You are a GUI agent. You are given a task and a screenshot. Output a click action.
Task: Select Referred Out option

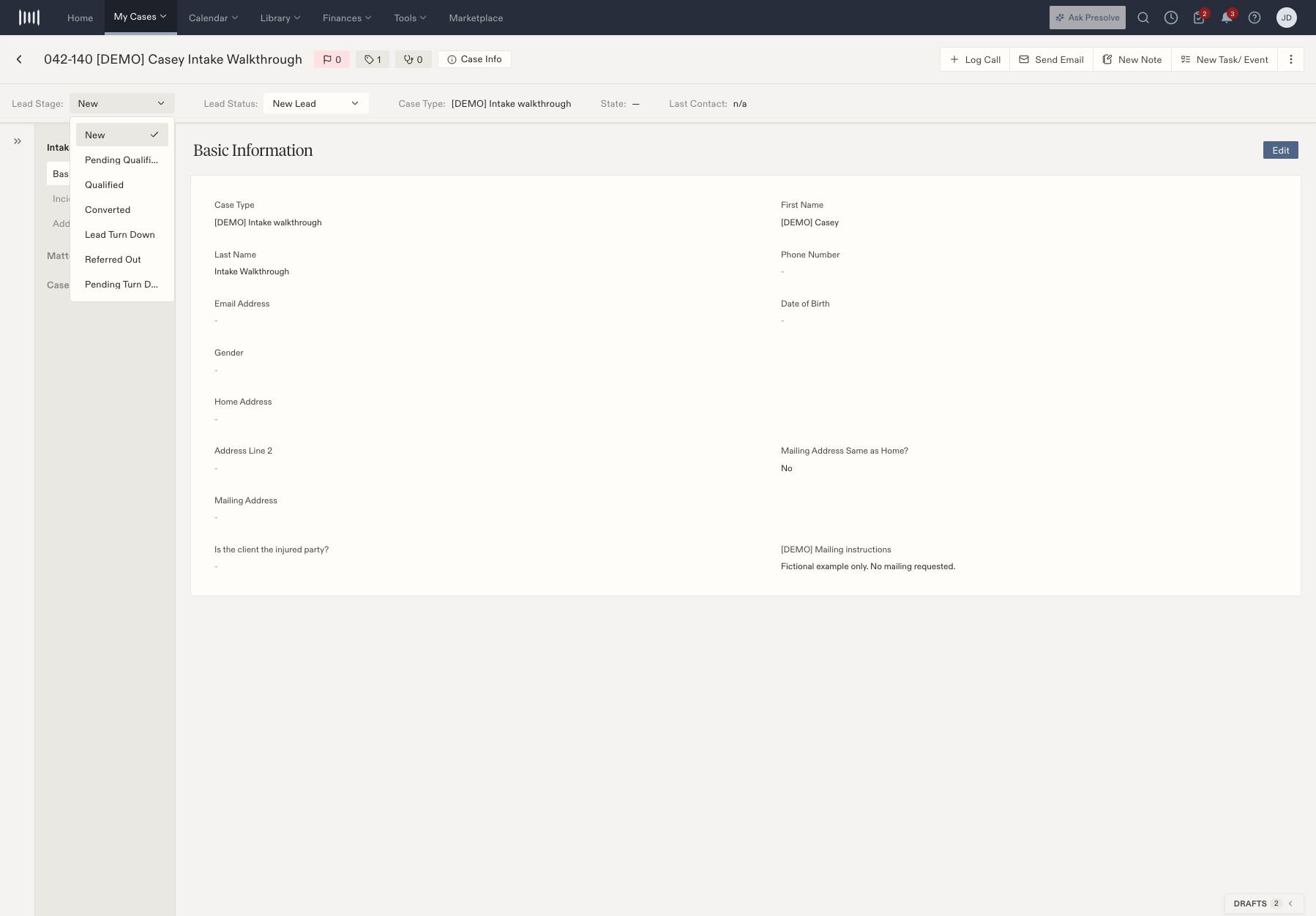[x=122, y=259]
